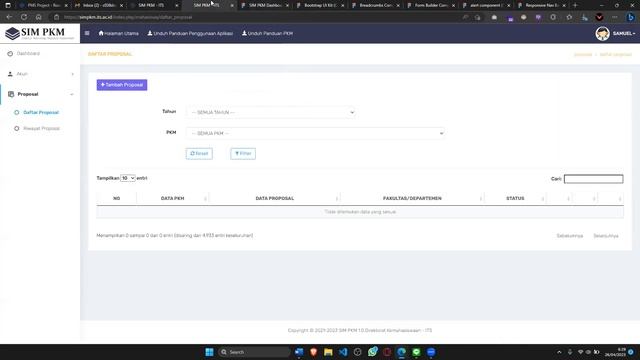Sort by the DATA PROPOSAL column
The image size is (640, 360).
tap(275, 198)
